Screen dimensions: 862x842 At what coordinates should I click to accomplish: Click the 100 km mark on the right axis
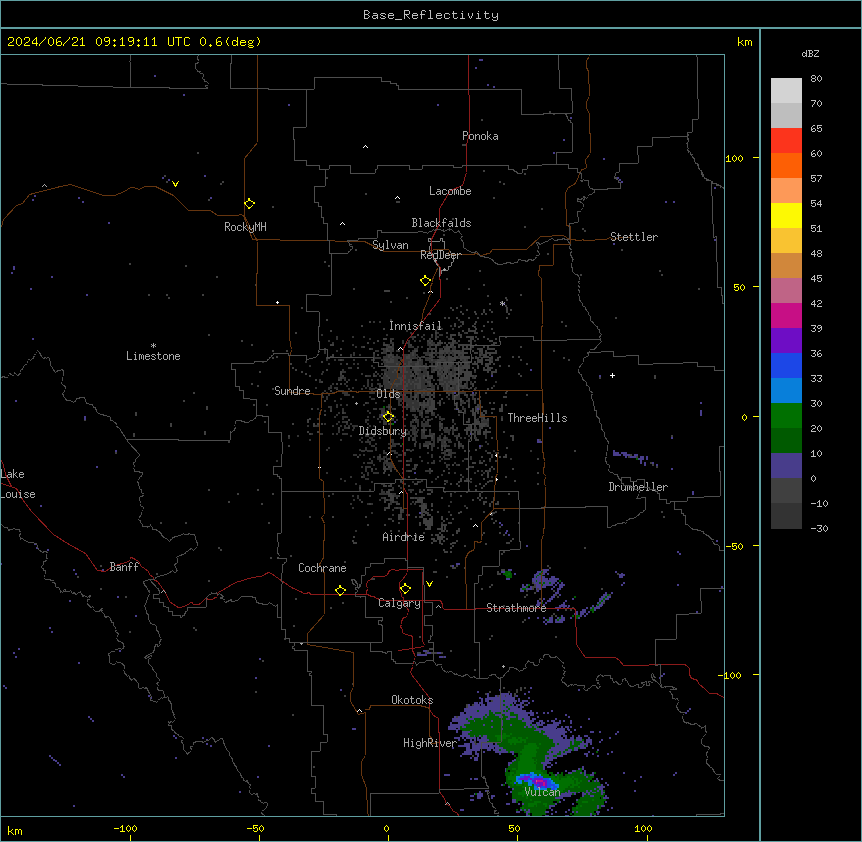pyautogui.click(x=734, y=158)
